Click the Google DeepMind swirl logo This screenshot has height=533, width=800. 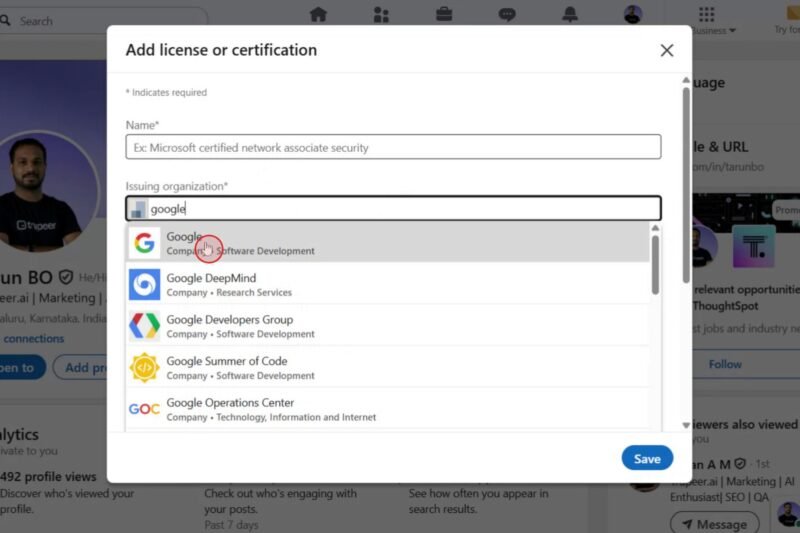pyautogui.click(x=144, y=284)
